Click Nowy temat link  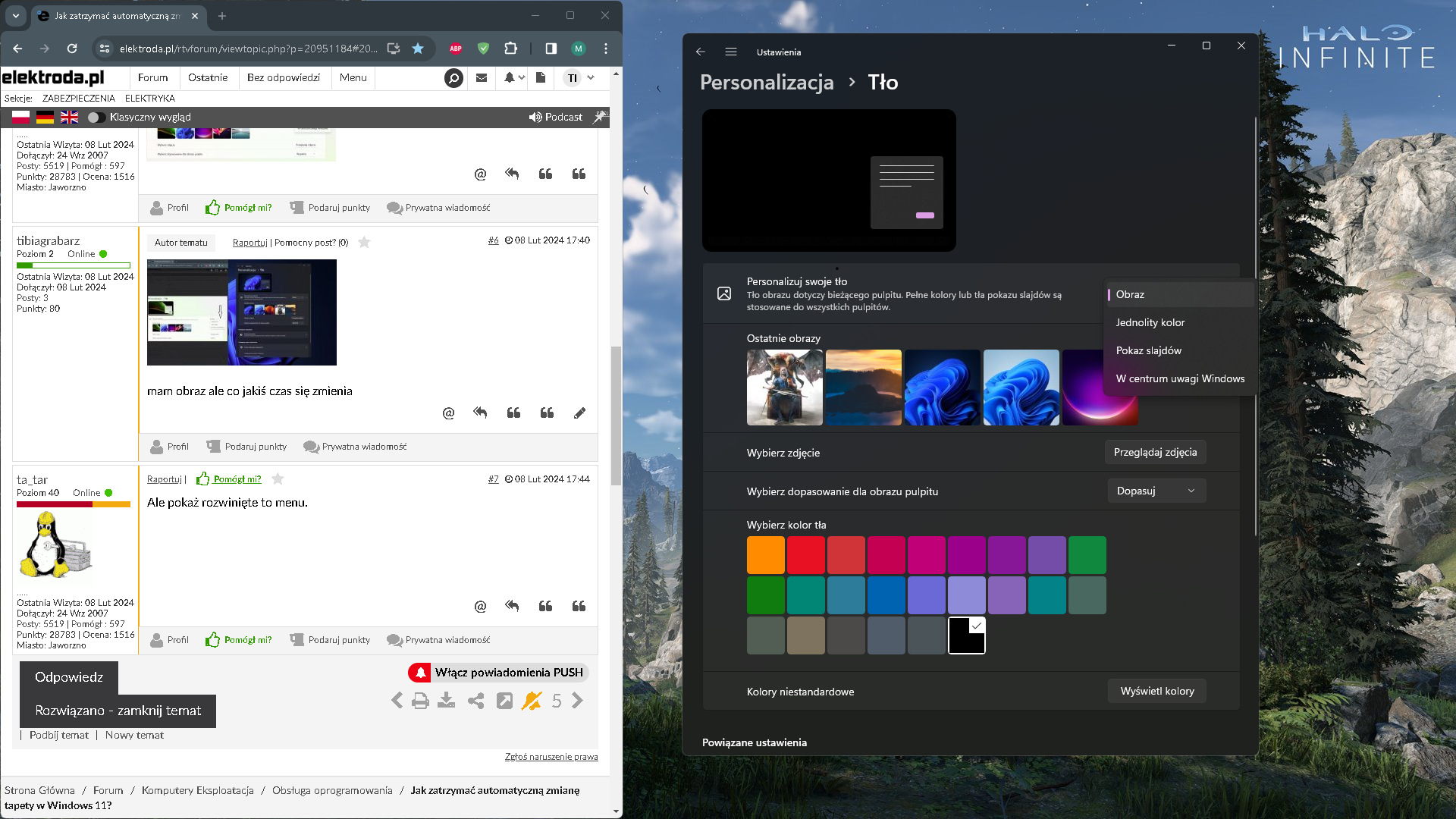(134, 735)
